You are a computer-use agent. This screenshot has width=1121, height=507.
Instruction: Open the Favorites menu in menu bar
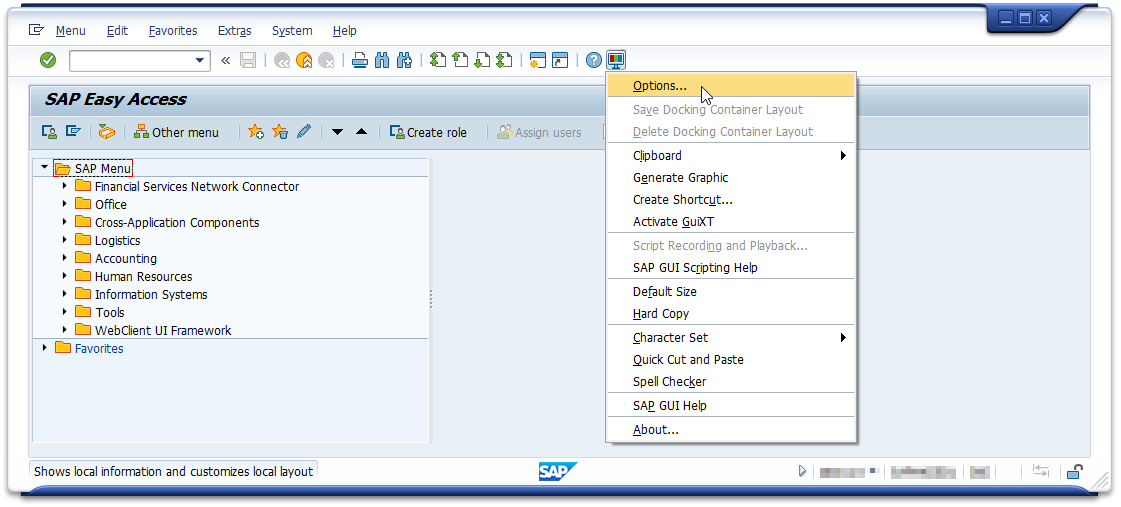pyautogui.click(x=173, y=31)
